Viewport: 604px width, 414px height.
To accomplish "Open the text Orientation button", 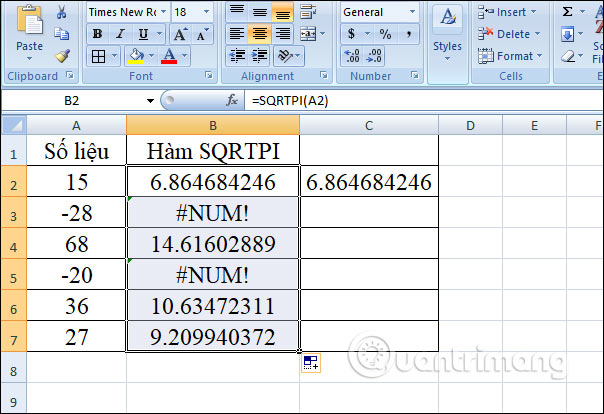I will tap(289, 56).
